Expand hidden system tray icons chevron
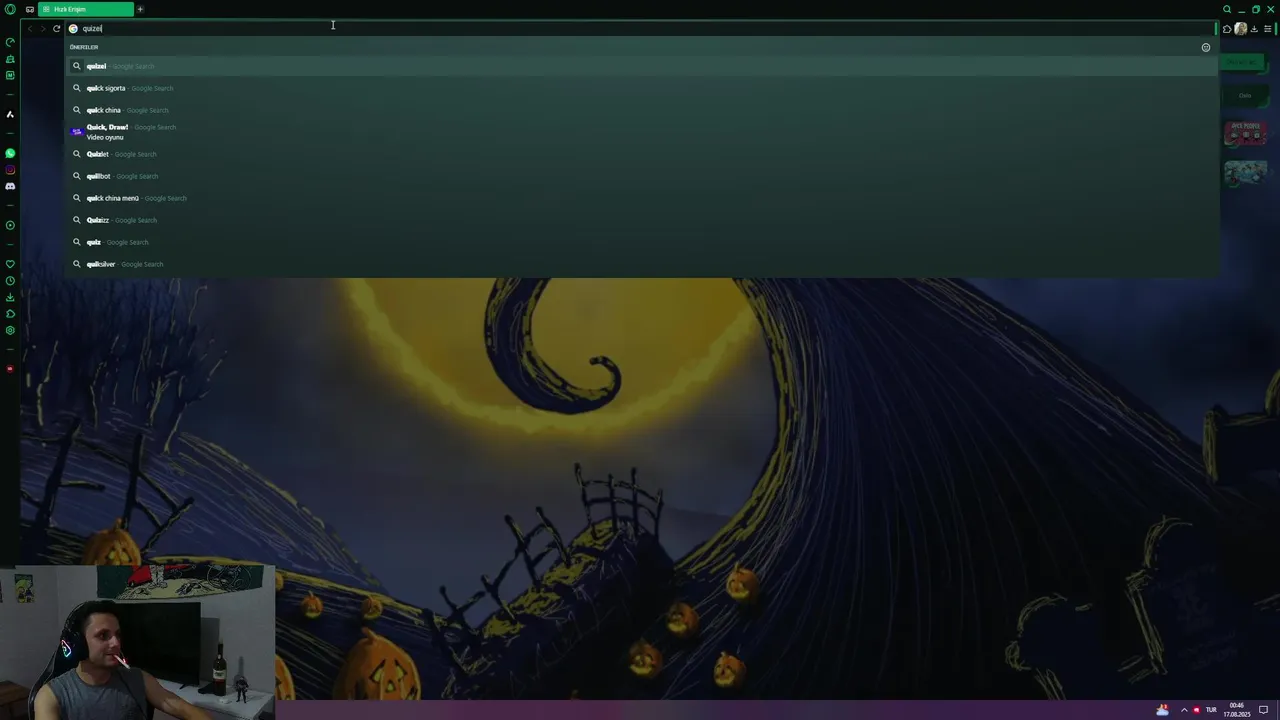This screenshot has height=720, width=1280. coord(1184,710)
